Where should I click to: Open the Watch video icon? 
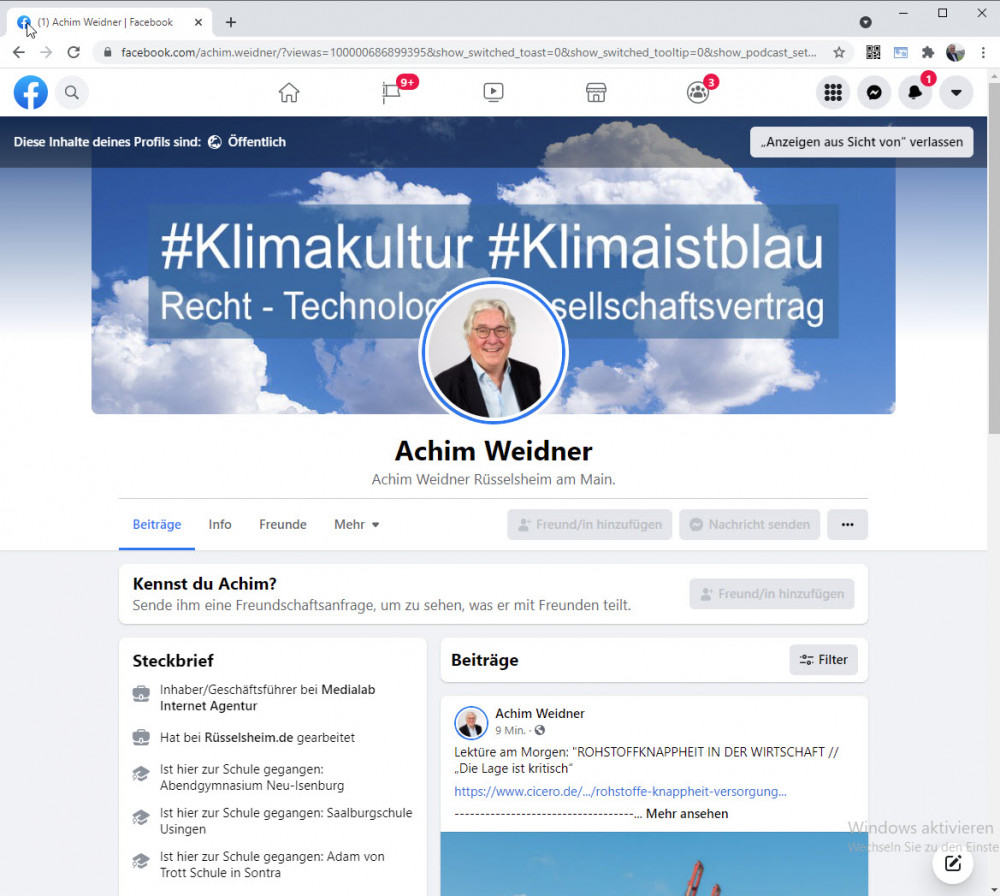pyautogui.click(x=493, y=93)
